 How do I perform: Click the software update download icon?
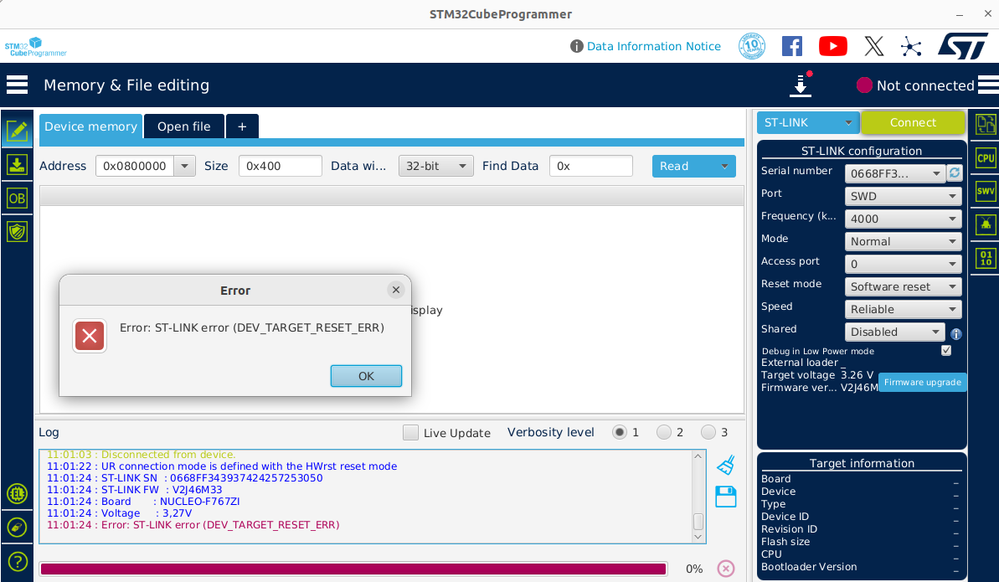(x=800, y=85)
